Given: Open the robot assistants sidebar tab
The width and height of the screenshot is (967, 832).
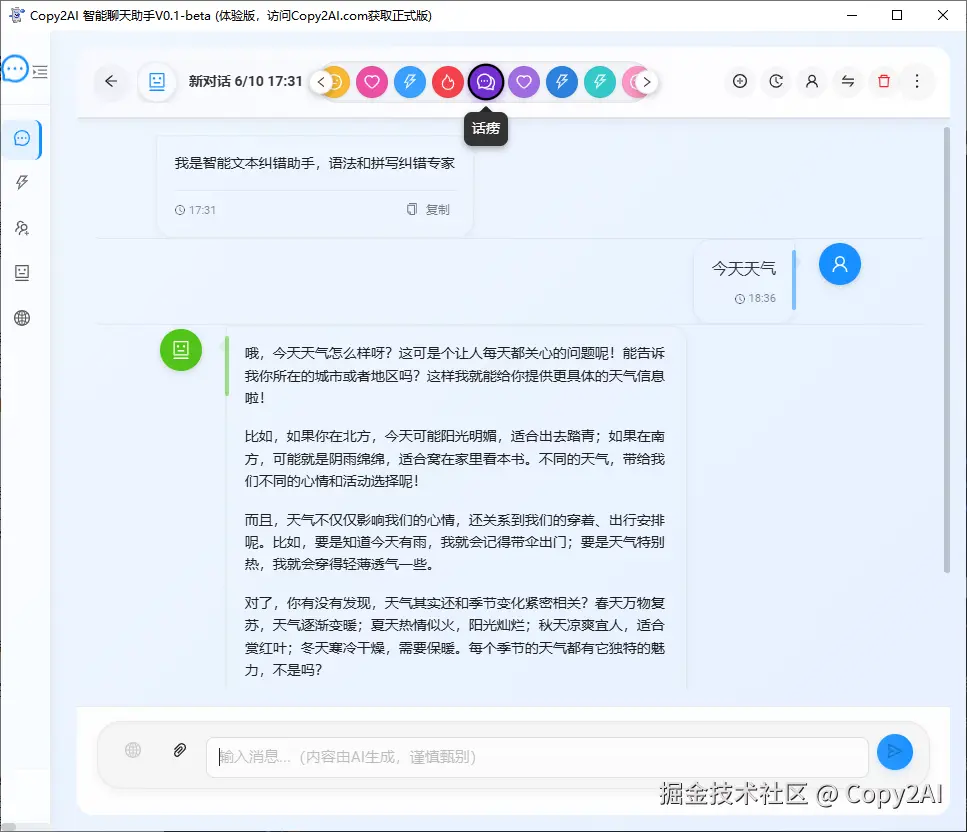Looking at the screenshot, I should pos(22,273).
